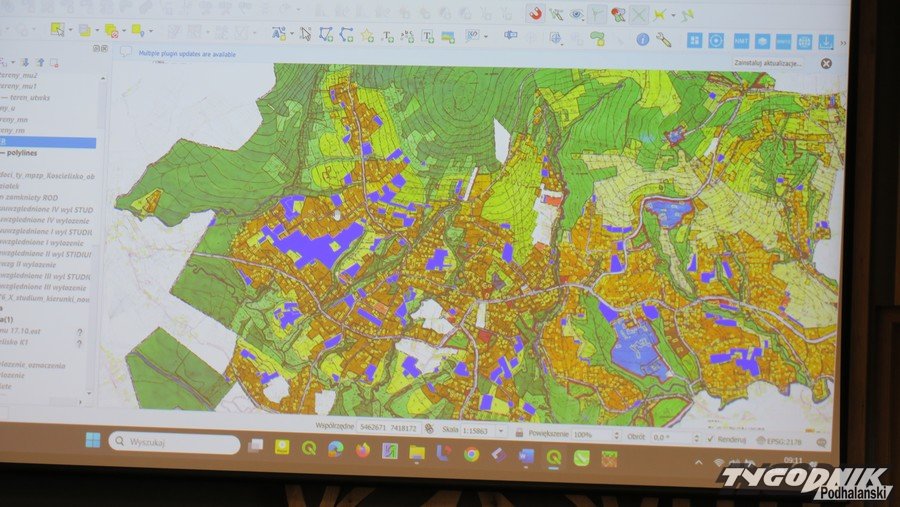Viewport: 900px width, 507px height.
Task: Select the green crossed-lines intersection tool
Action: 638,14
